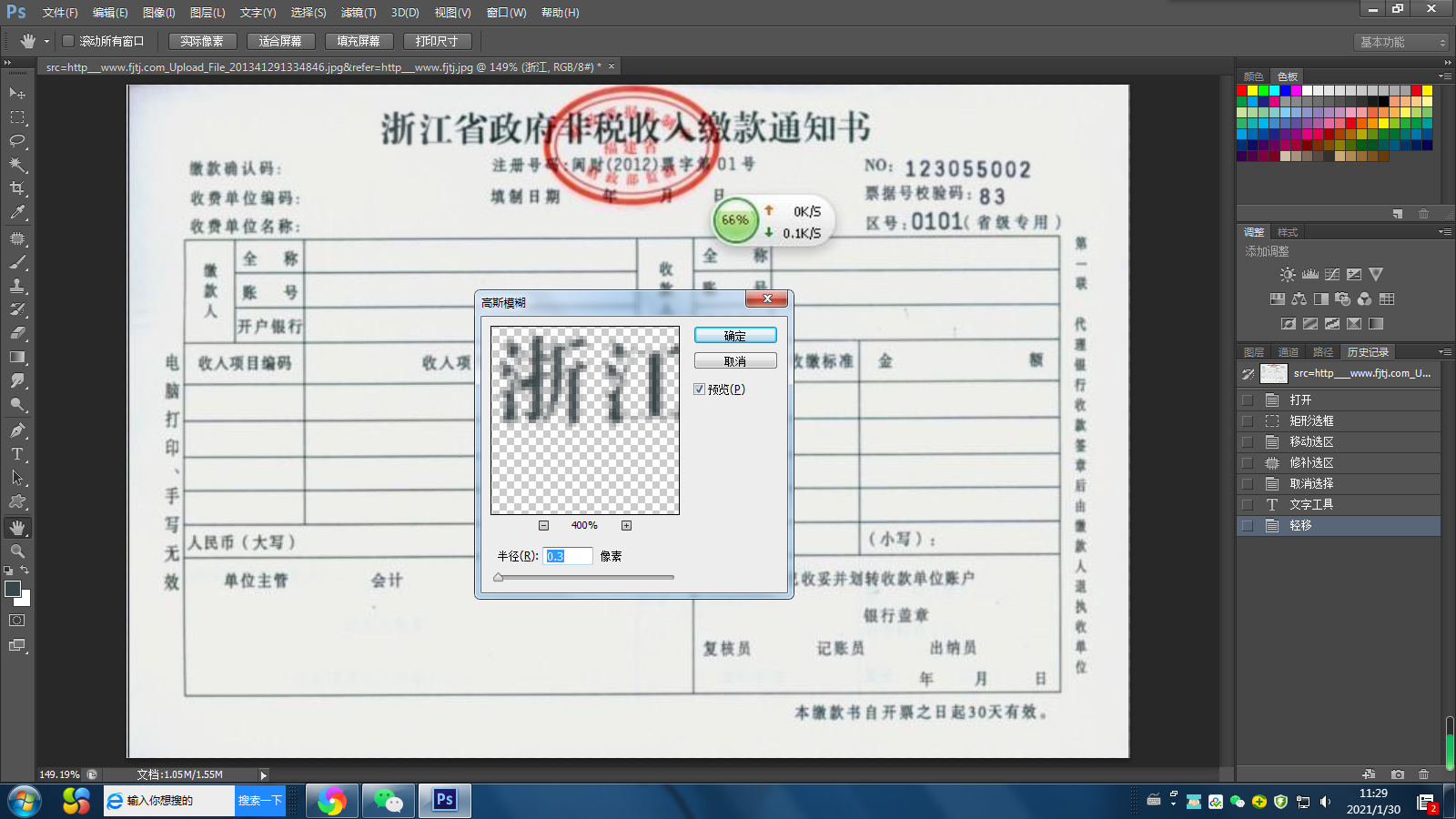
Task: Create new snapshot camera icon in History
Action: point(1398,774)
